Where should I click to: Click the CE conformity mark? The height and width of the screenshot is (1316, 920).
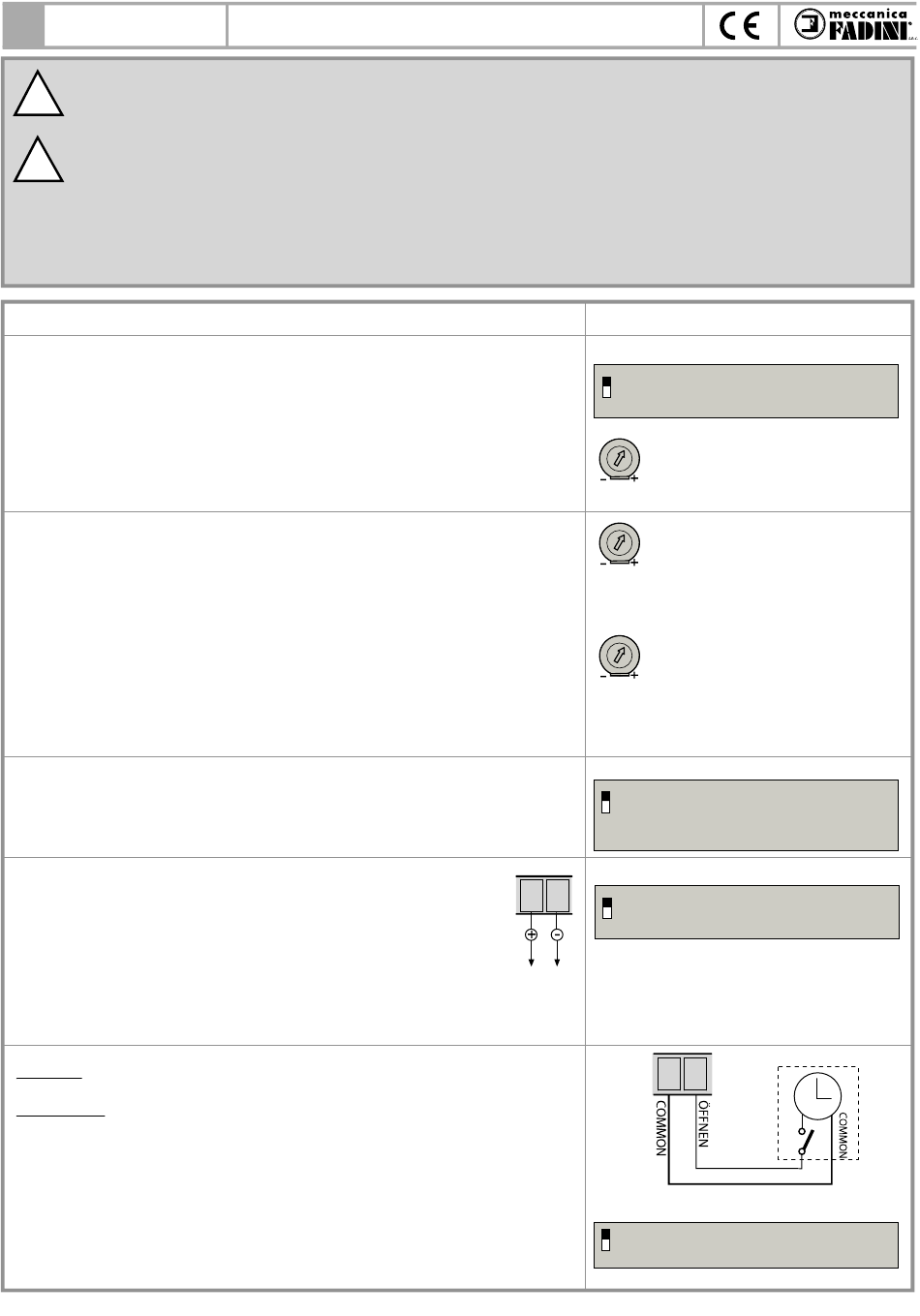point(740,25)
